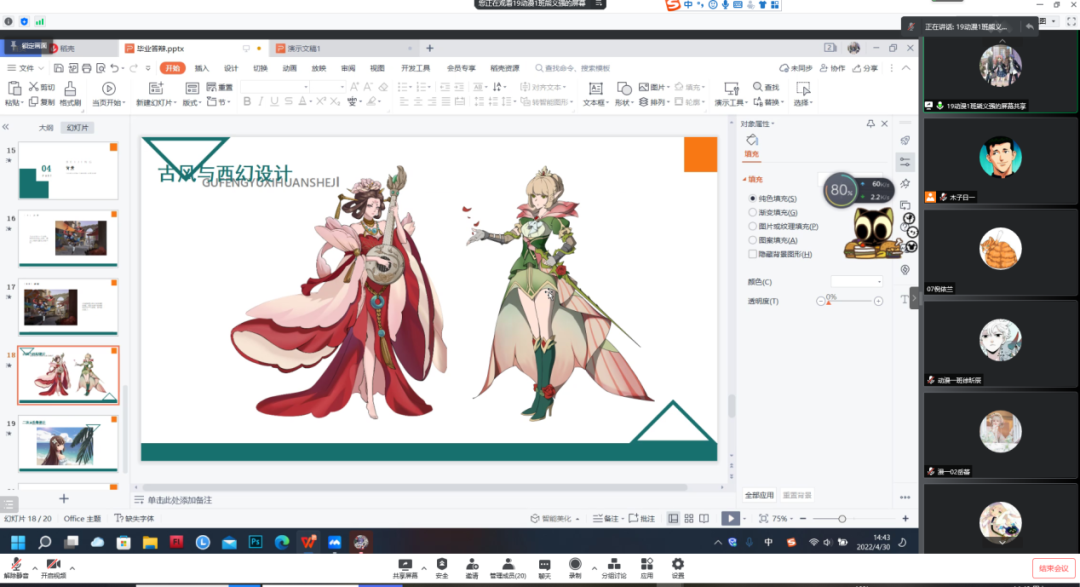Screen dimensions: 1080x587
Task: Open the font name combo box
Action: 274,87
